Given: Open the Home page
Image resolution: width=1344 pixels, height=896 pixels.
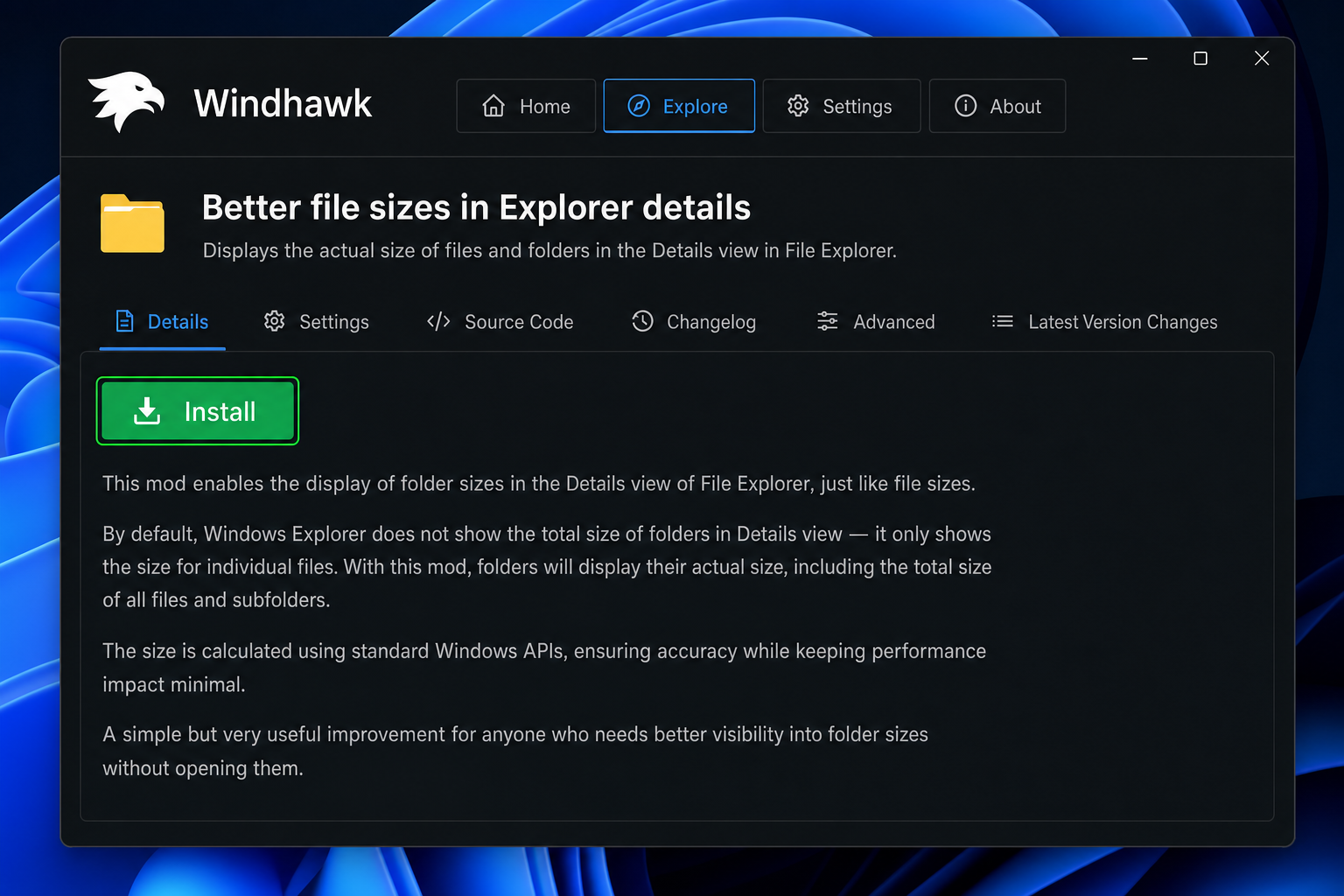Looking at the screenshot, I should pos(526,106).
